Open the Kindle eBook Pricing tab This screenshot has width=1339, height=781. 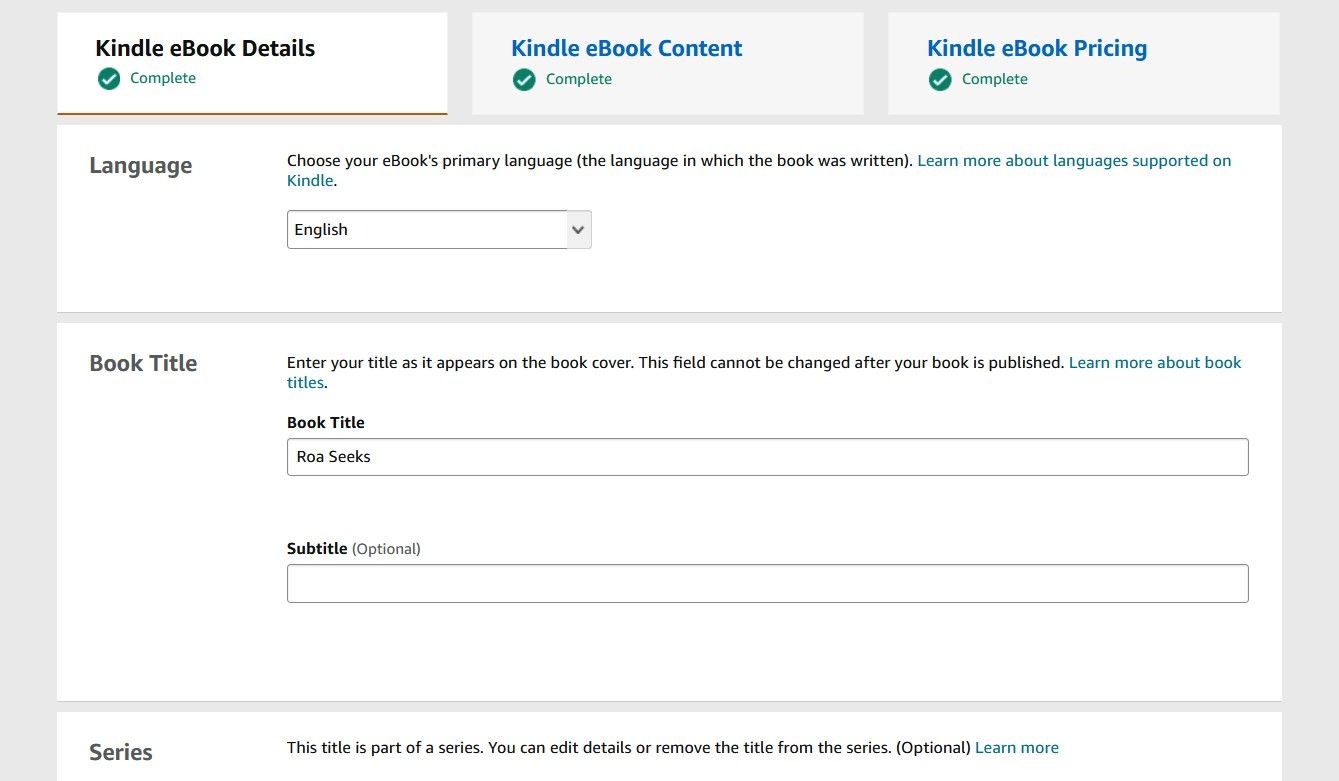[x=1036, y=48]
